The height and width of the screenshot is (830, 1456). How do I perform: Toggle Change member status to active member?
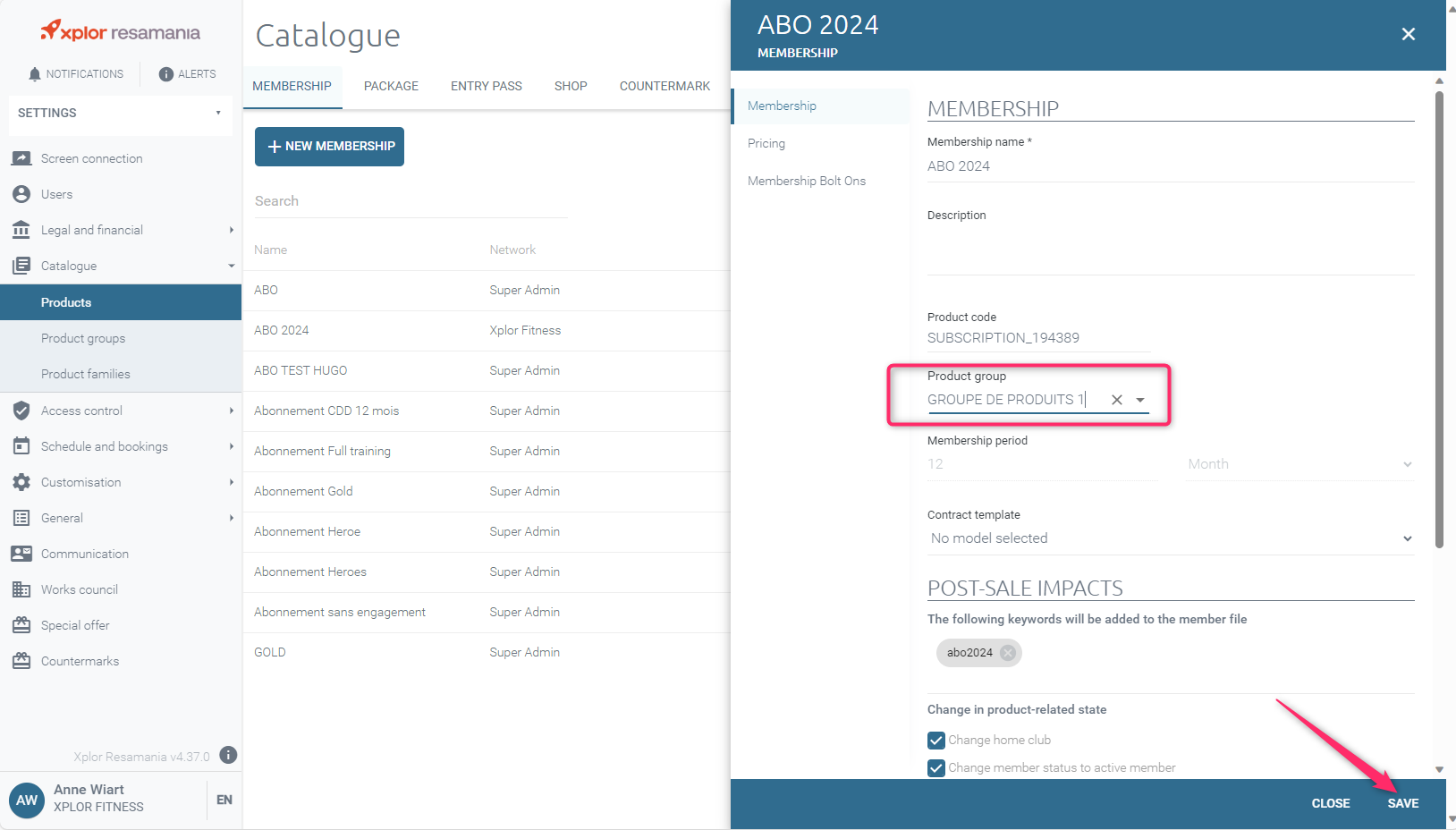936,768
